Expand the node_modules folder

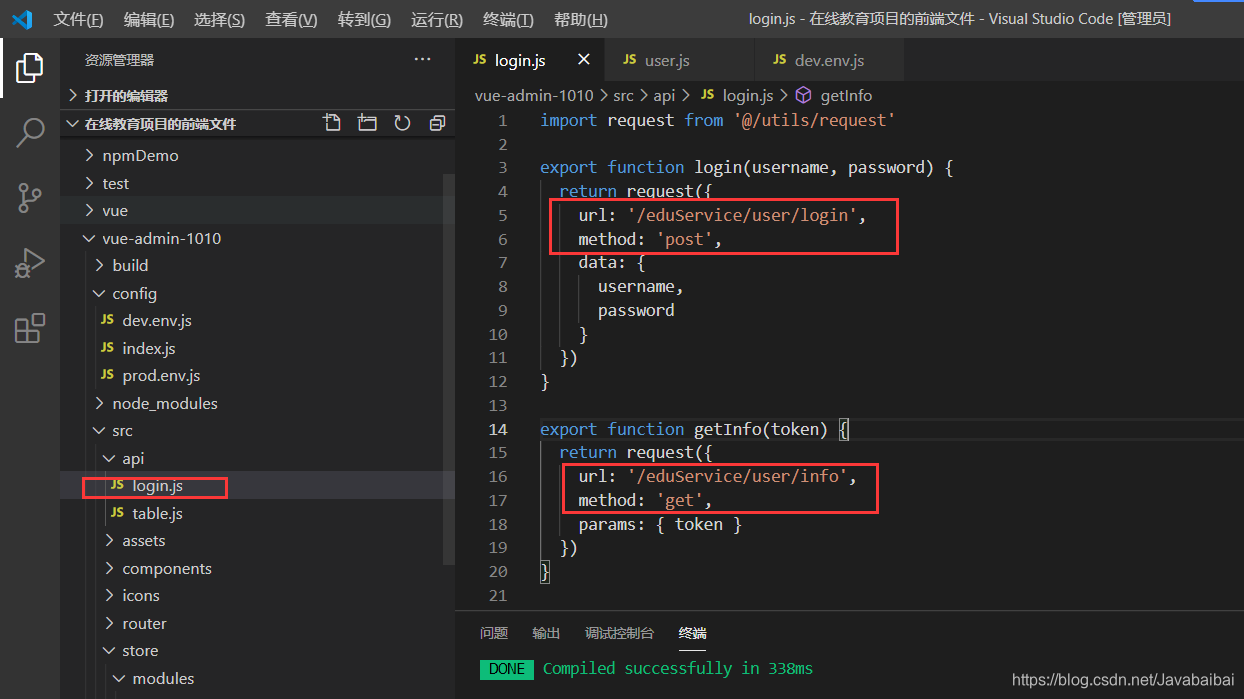[x=99, y=403]
